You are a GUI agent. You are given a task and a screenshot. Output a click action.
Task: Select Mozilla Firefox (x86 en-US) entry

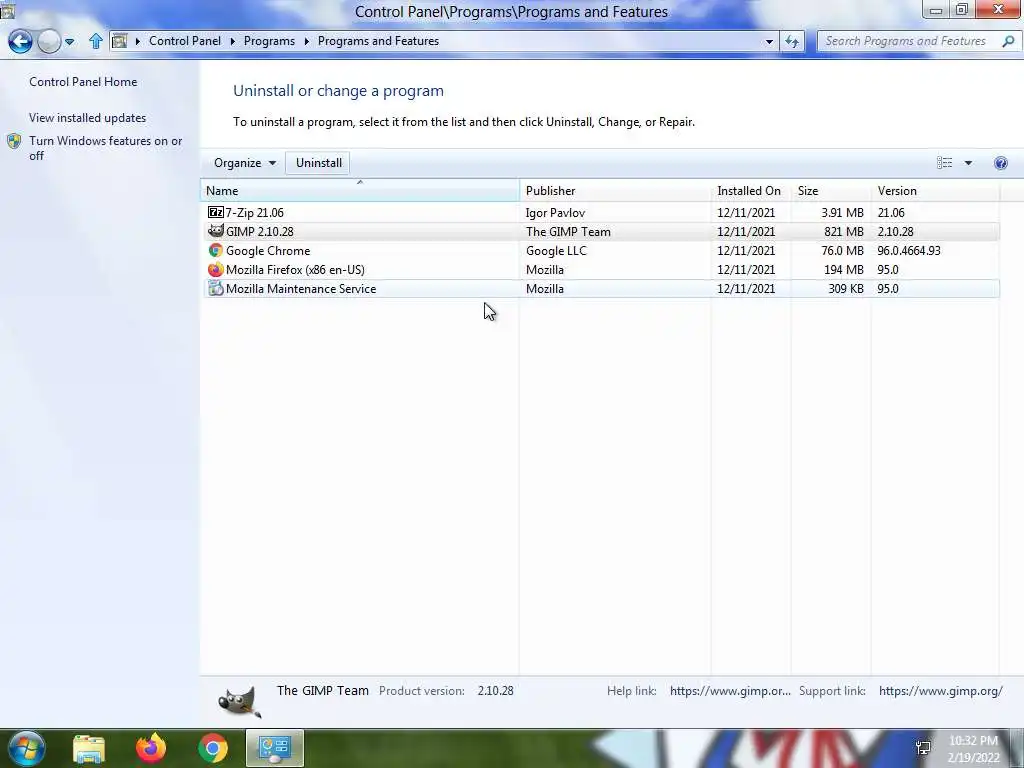[601, 270]
